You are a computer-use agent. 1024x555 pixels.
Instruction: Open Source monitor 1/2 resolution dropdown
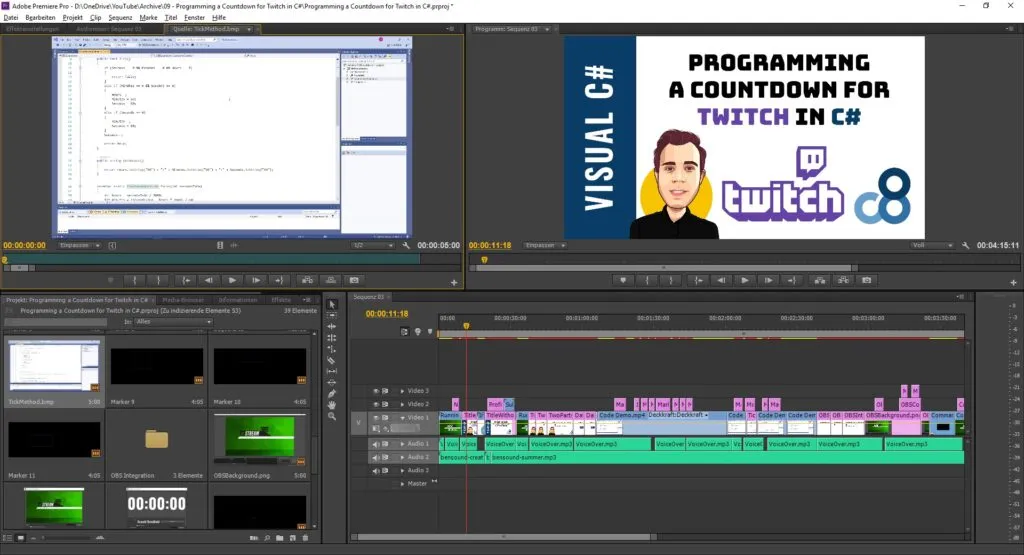(x=373, y=246)
